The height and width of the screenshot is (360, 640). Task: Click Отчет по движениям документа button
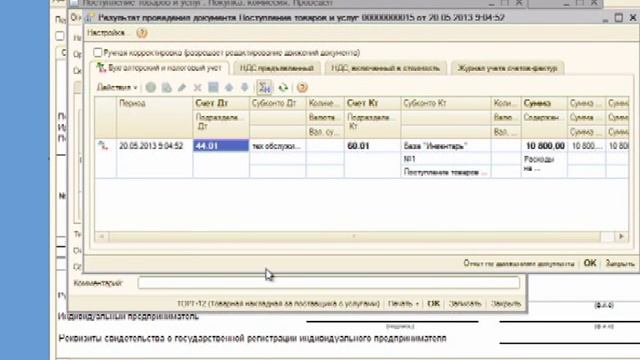519,264
